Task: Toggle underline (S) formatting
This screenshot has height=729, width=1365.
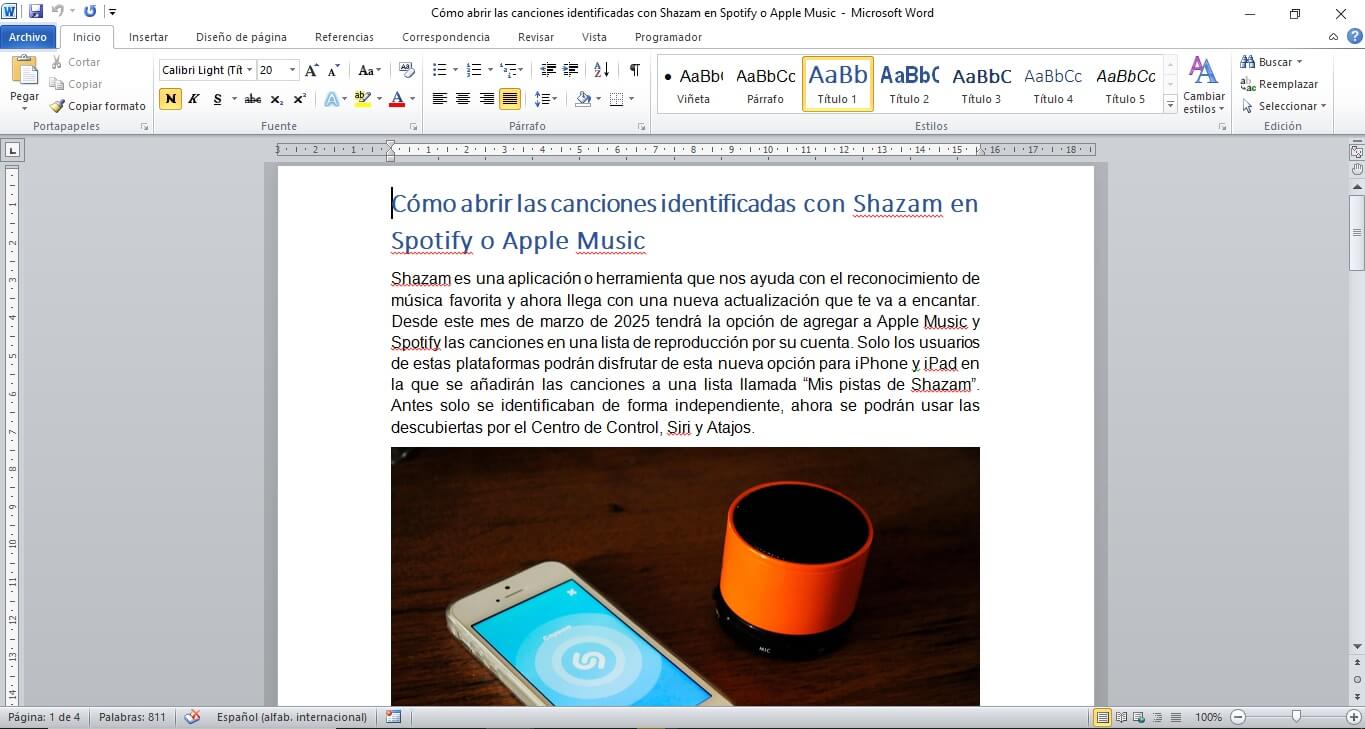Action: coord(217,99)
